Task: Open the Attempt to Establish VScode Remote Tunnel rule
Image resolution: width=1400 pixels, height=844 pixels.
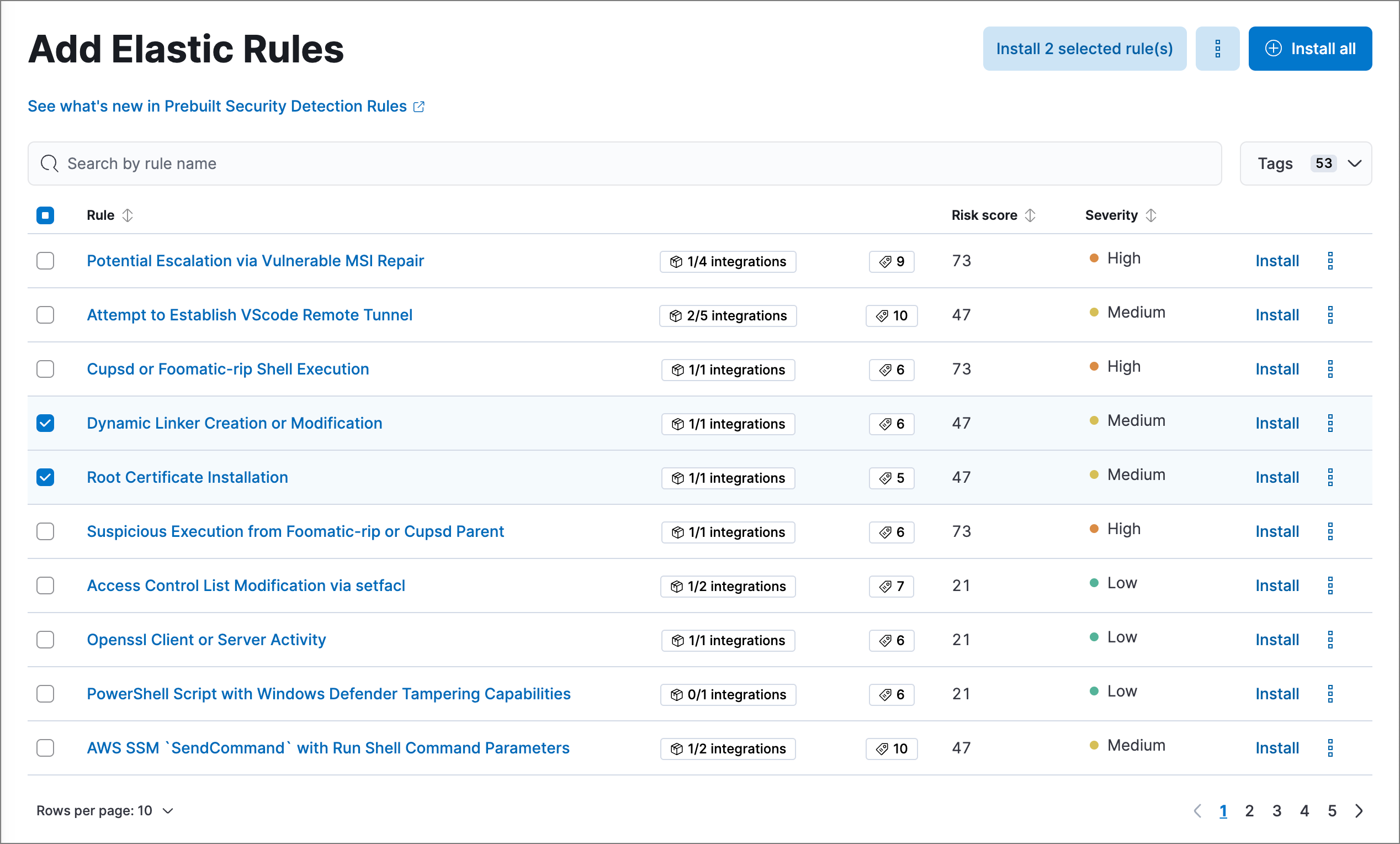Action: tap(250, 315)
